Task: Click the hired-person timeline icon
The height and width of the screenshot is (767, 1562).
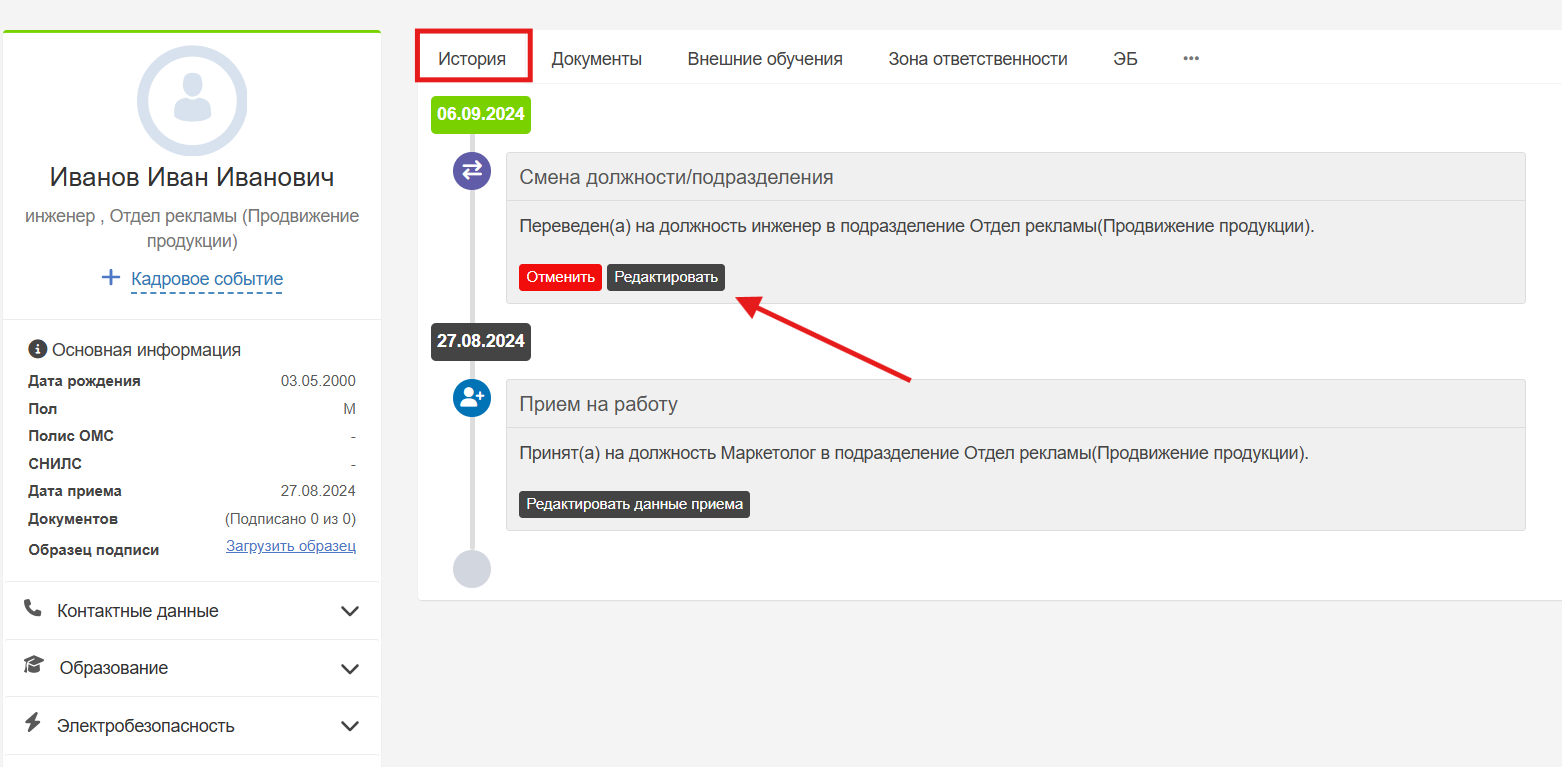Action: (x=472, y=398)
